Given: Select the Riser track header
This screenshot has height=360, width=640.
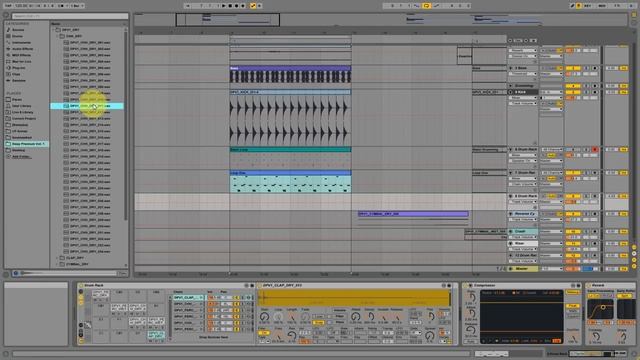Looking at the screenshot, I should (x=523, y=243).
